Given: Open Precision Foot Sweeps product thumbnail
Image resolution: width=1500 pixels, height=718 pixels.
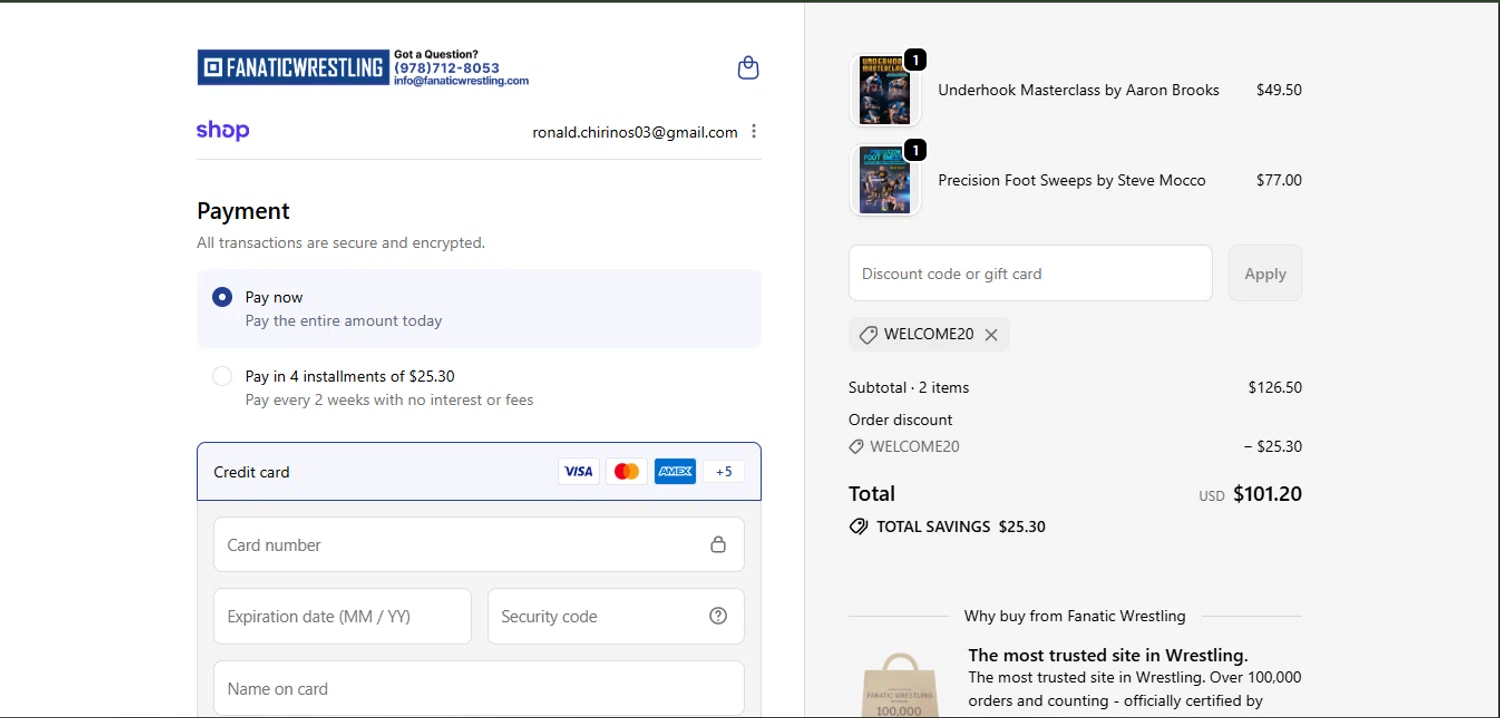Looking at the screenshot, I should coord(885,180).
